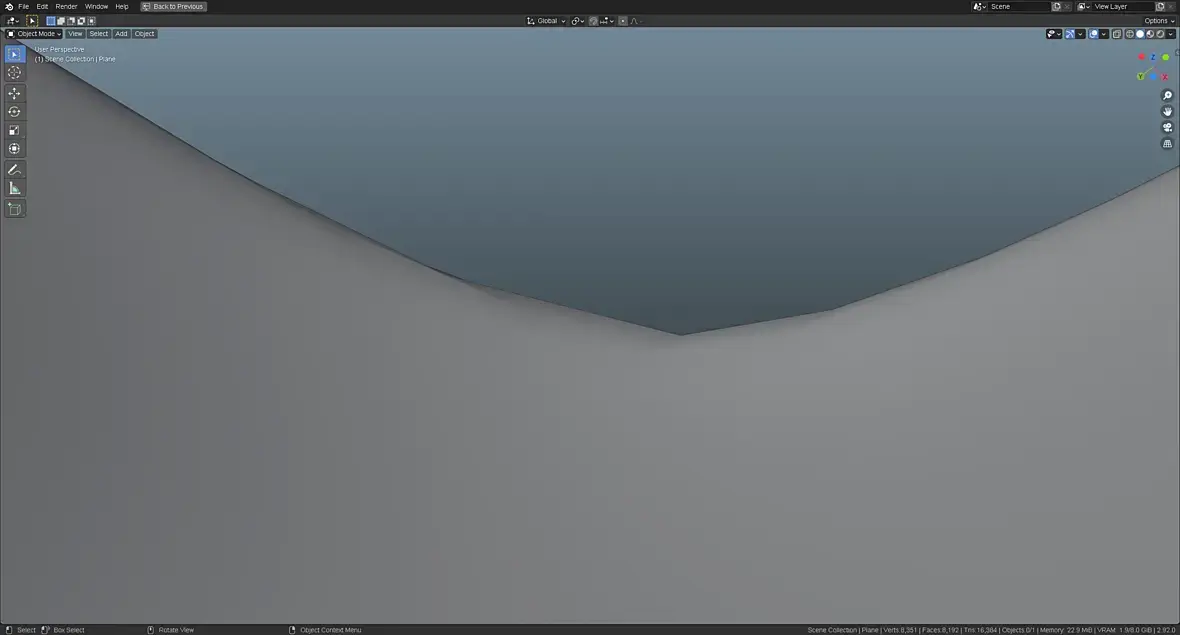Screen dimensions: 1180x635
Task: Select the Scale tool
Action: [x=14, y=130]
